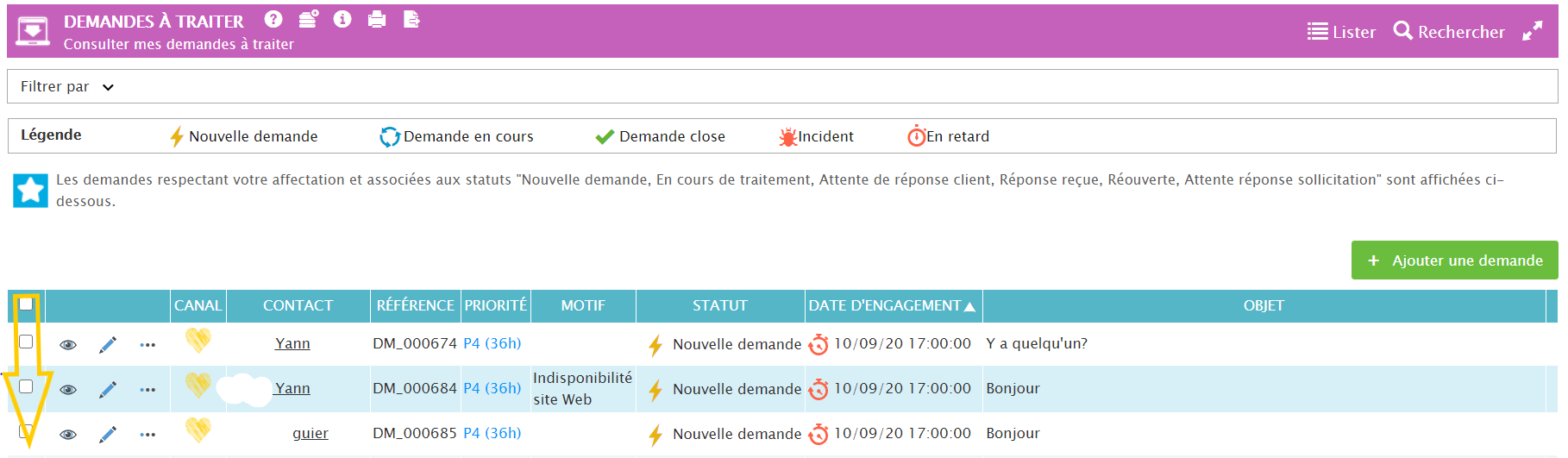The image size is (1568, 458).
Task: Open contact link guier
Action: 310,433
